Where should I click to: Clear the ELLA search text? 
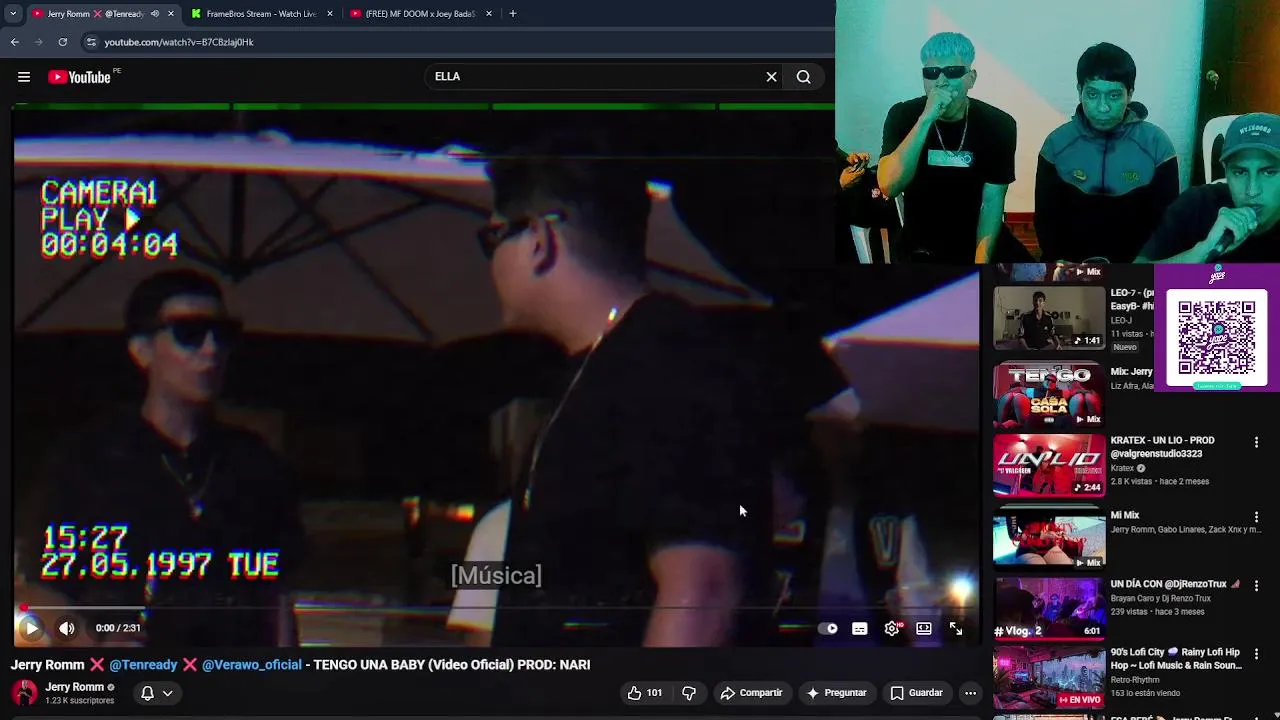click(771, 77)
